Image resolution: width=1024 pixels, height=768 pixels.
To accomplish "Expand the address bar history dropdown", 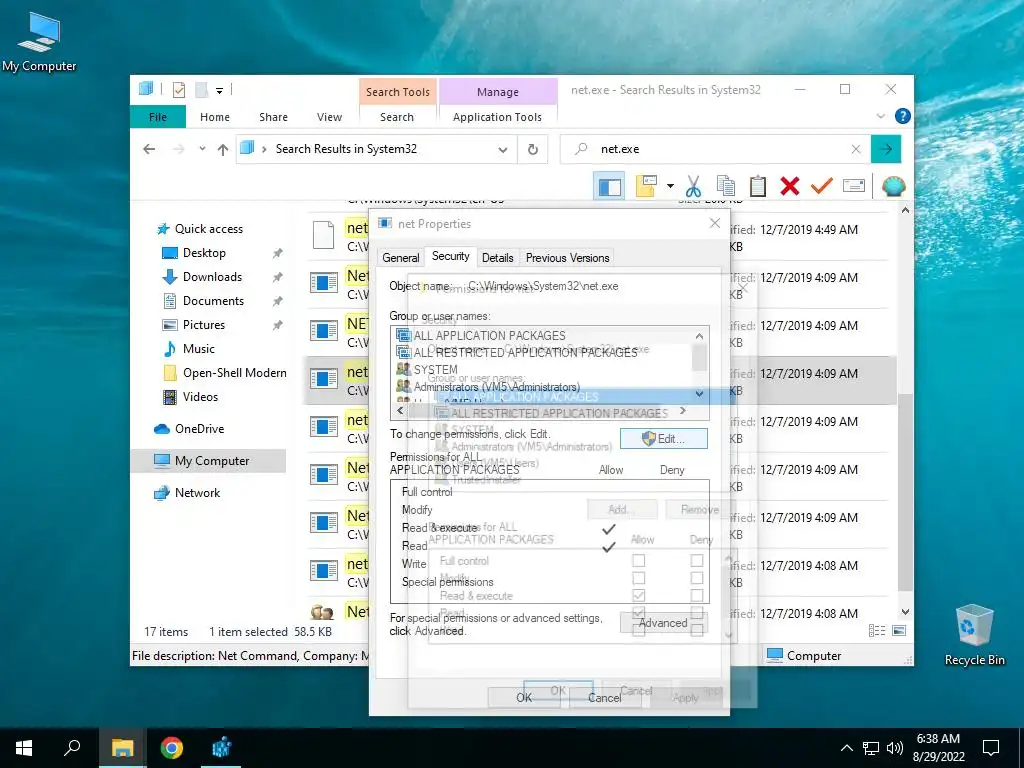I will [503, 150].
